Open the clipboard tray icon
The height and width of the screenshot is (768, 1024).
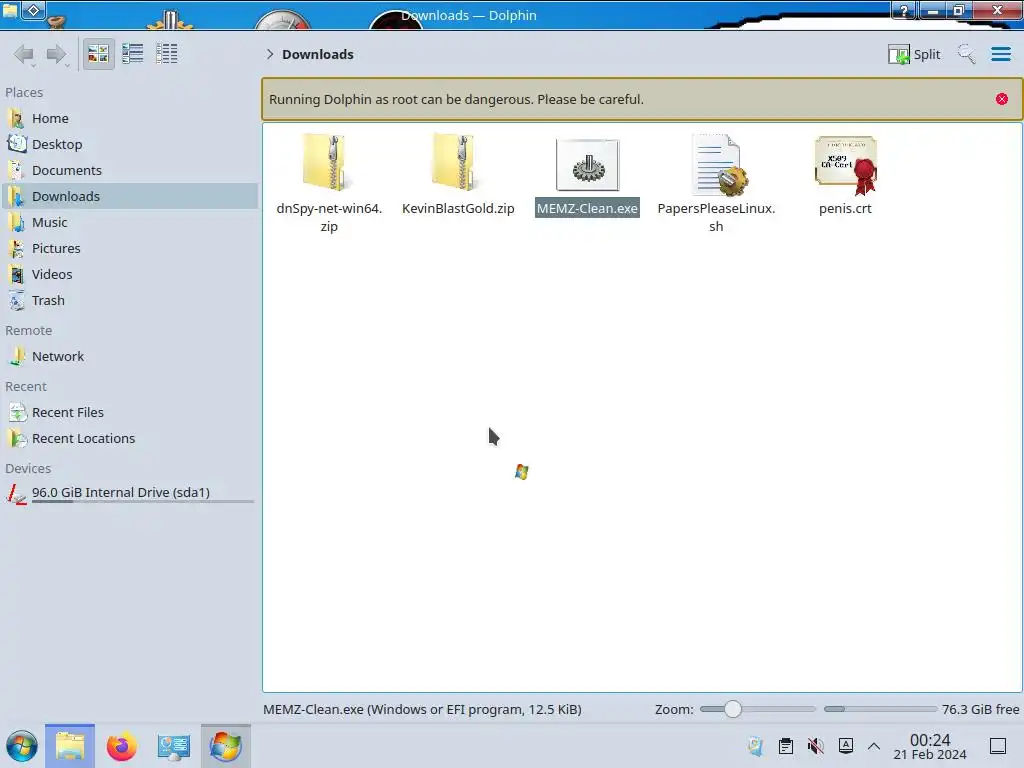tap(786, 746)
